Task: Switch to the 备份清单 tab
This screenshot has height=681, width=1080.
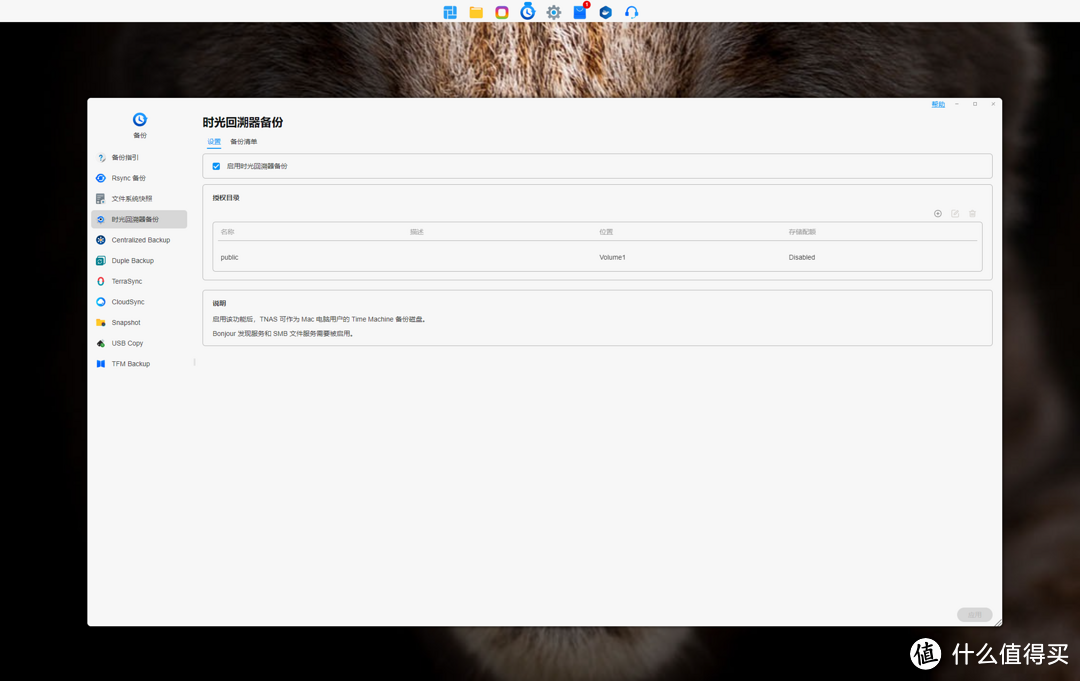Action: click(244, 142)
